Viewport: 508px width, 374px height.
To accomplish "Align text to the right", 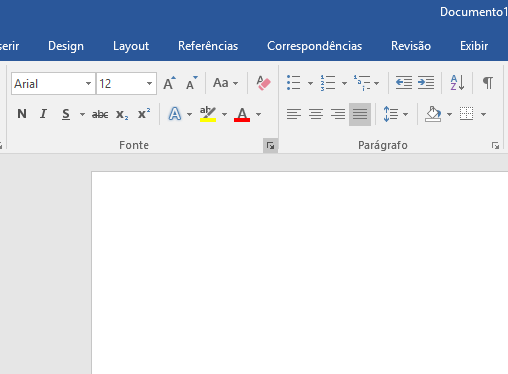I will (338, 114).
